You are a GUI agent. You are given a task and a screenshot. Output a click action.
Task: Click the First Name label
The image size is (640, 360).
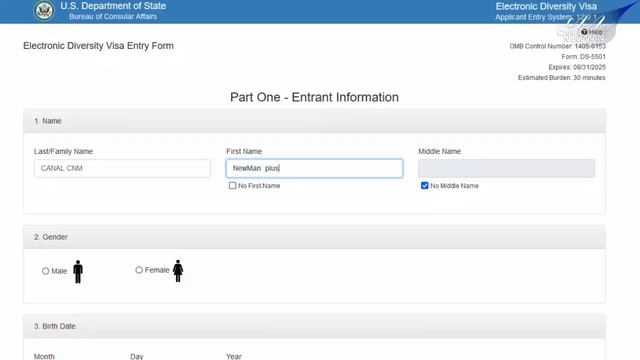click(x=244, y=151)
